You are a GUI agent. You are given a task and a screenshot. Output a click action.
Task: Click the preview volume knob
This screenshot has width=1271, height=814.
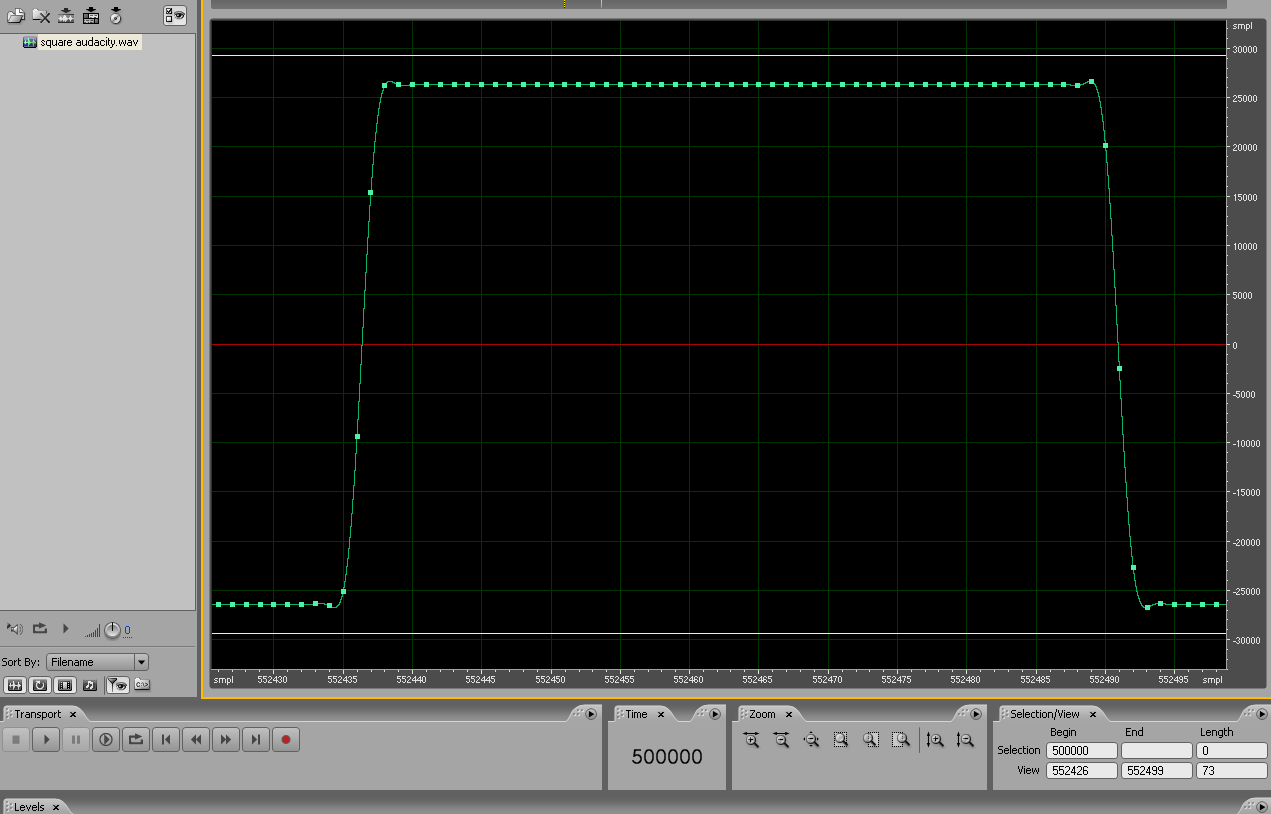click(x=112, y=629)
